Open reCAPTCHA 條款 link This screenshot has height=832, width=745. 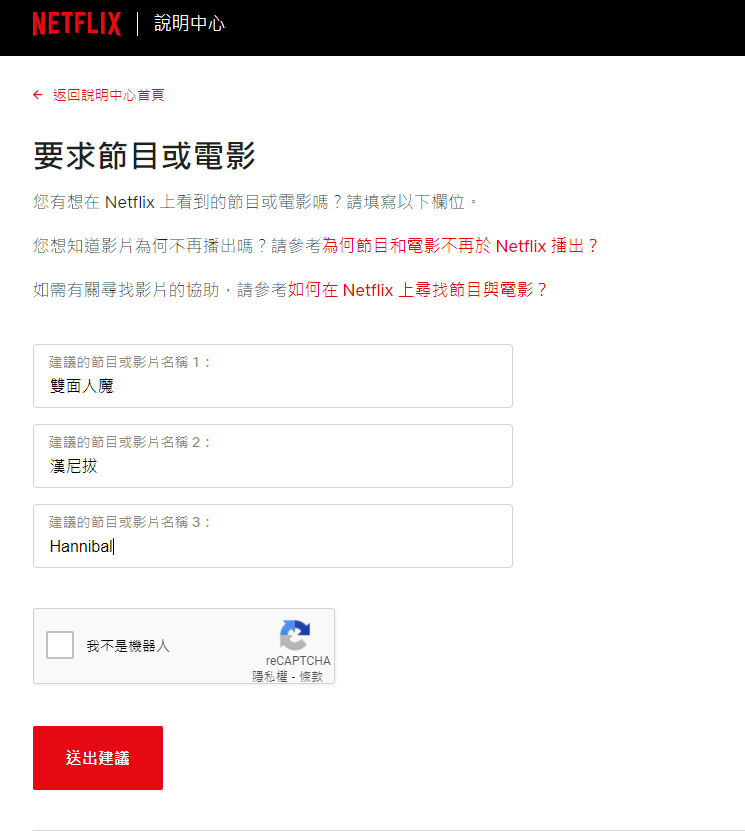click(x=311, y=677)
